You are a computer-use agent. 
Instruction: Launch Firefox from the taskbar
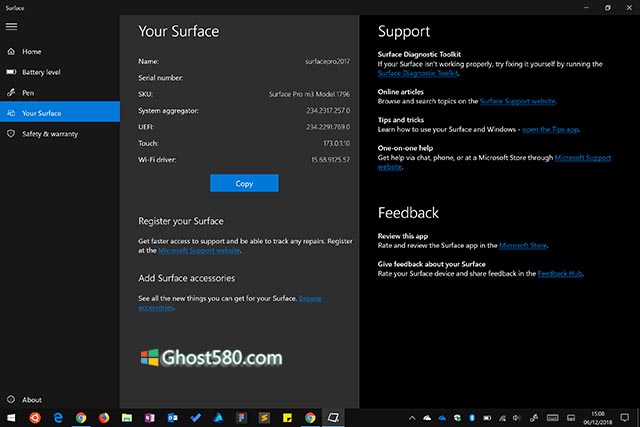coord(104,418)
